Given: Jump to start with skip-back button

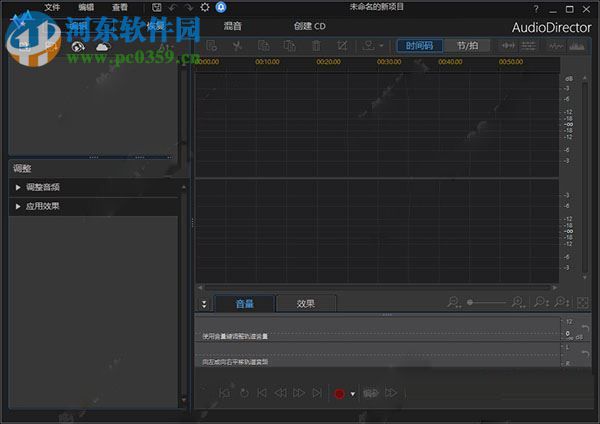Looking at the screenshot, I should (x=262, y=393).
